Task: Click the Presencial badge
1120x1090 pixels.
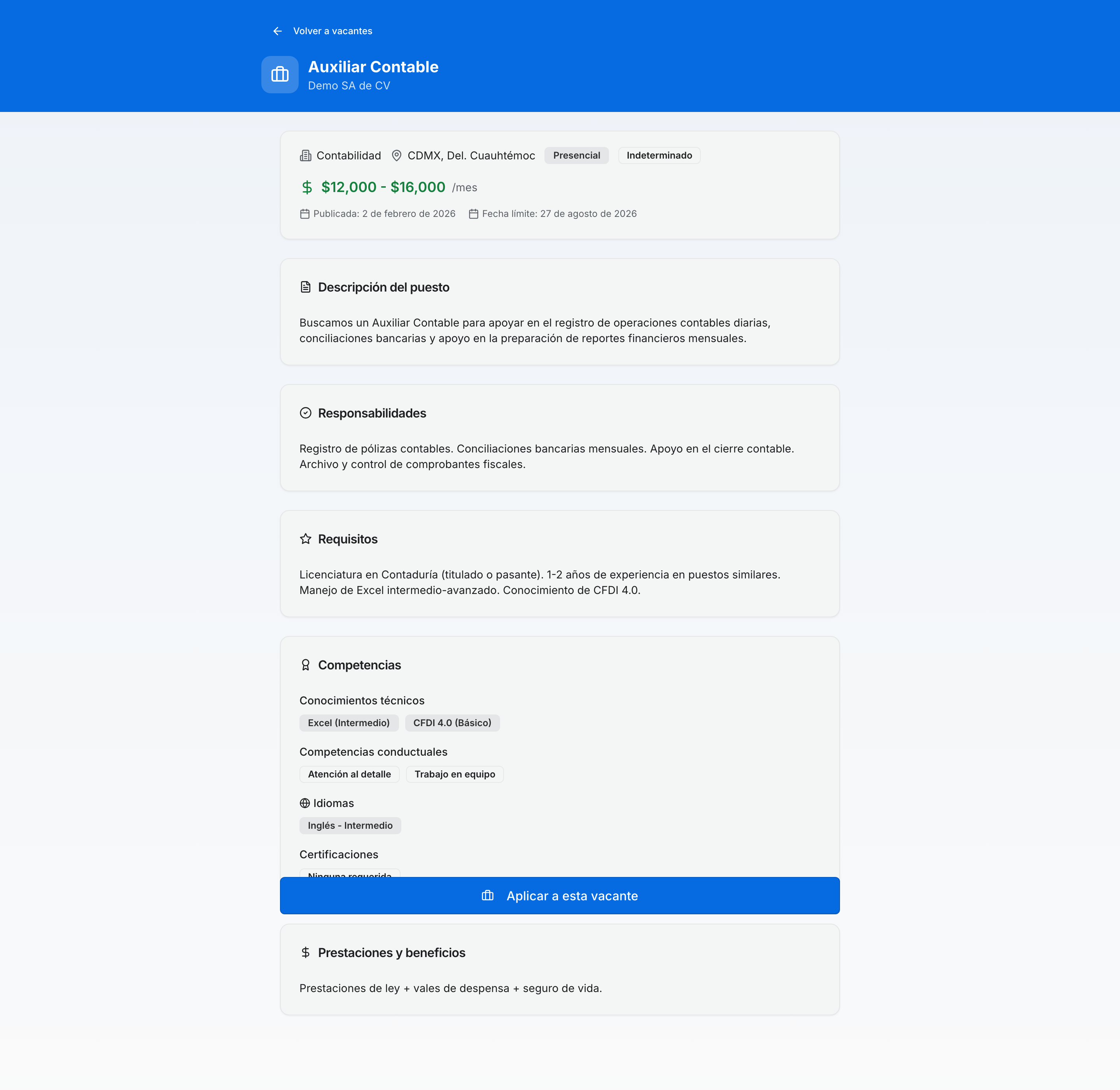Action: tap(577, 156)
